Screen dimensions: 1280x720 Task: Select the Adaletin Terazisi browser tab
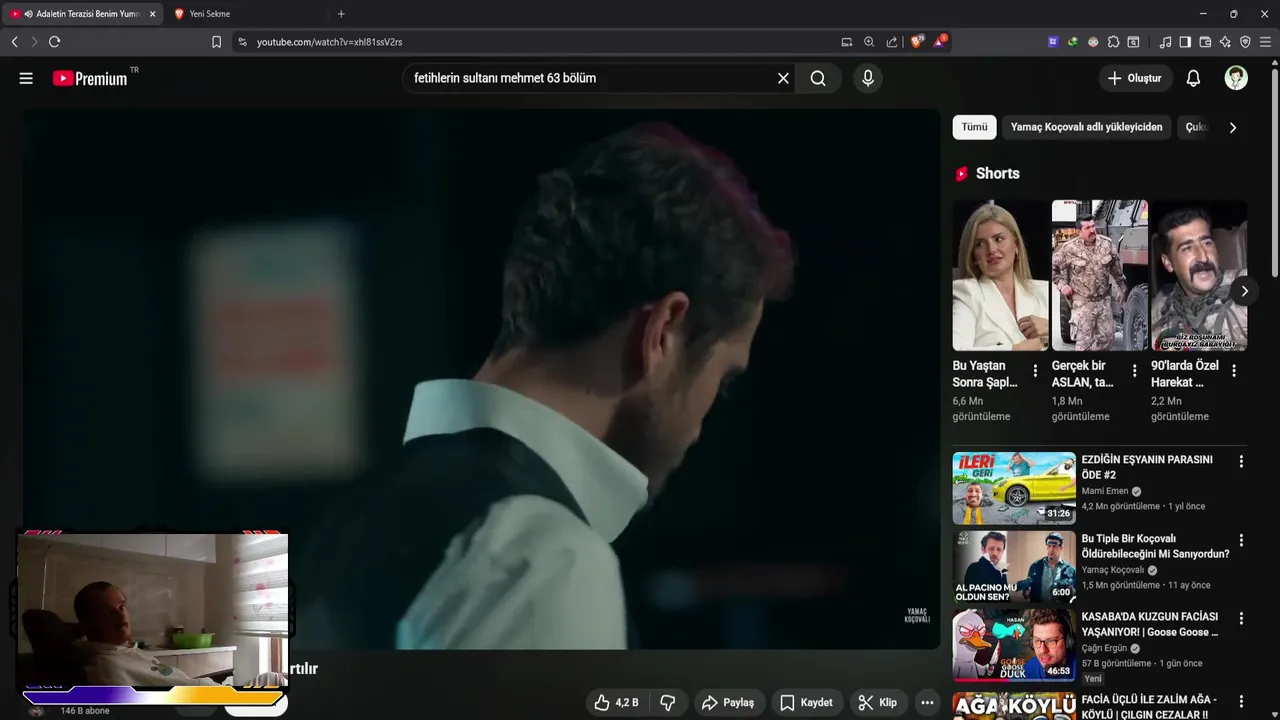point(83,14)
